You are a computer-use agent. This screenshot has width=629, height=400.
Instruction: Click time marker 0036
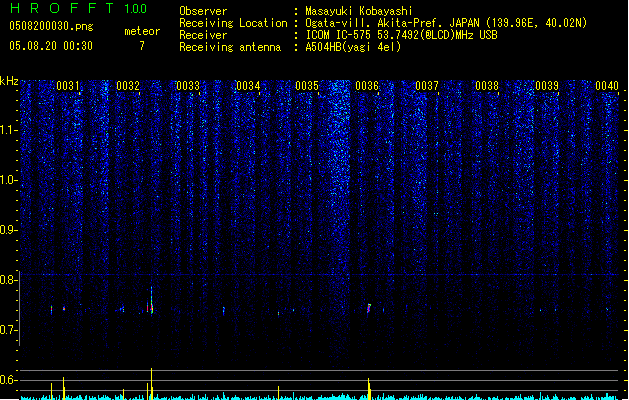[x=367, y=86]
